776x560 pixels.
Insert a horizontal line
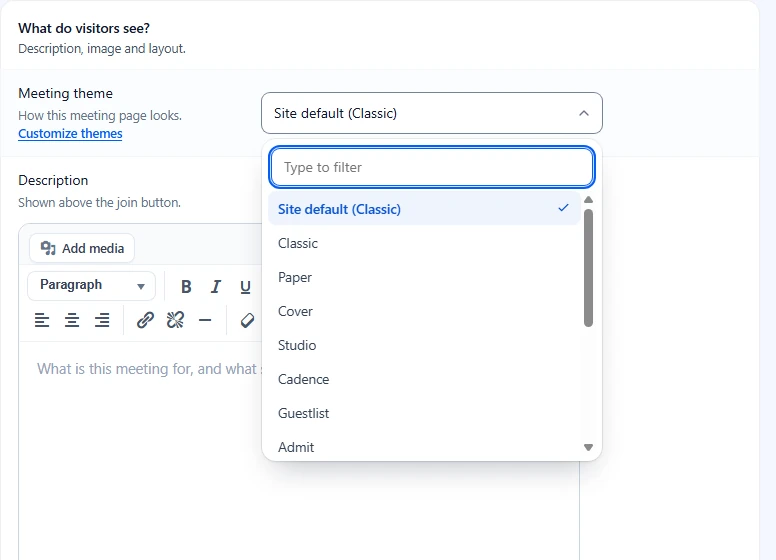(205, 320)
